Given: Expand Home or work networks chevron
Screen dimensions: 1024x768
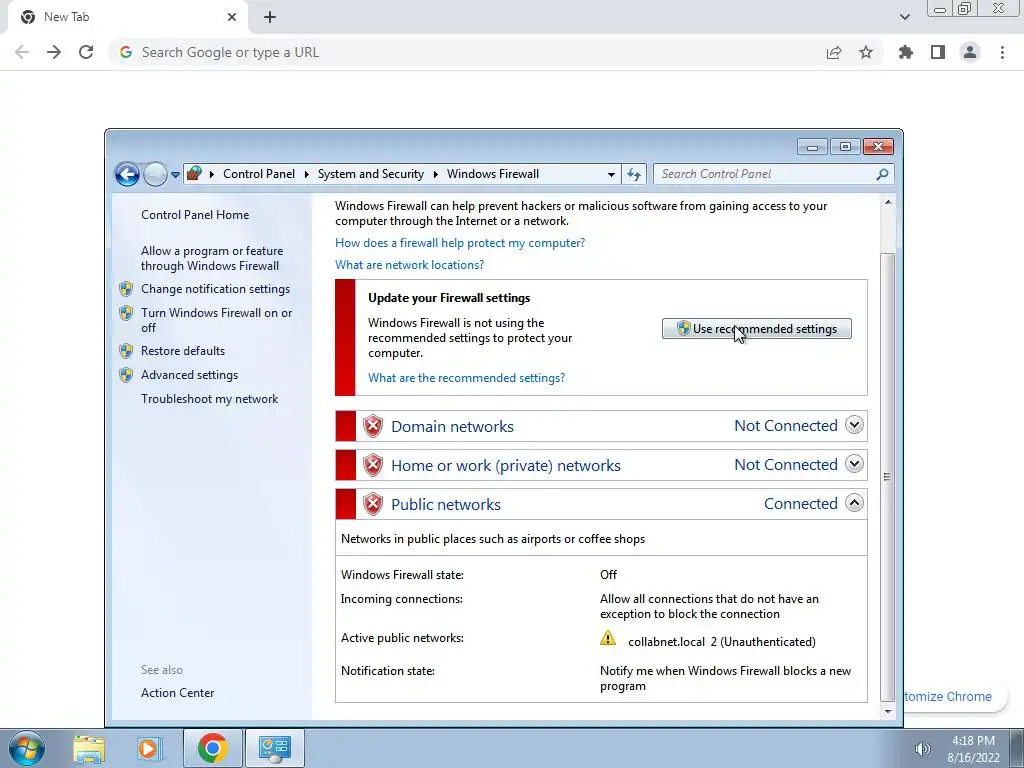Looking at the screenshot, I should [854, 464].
